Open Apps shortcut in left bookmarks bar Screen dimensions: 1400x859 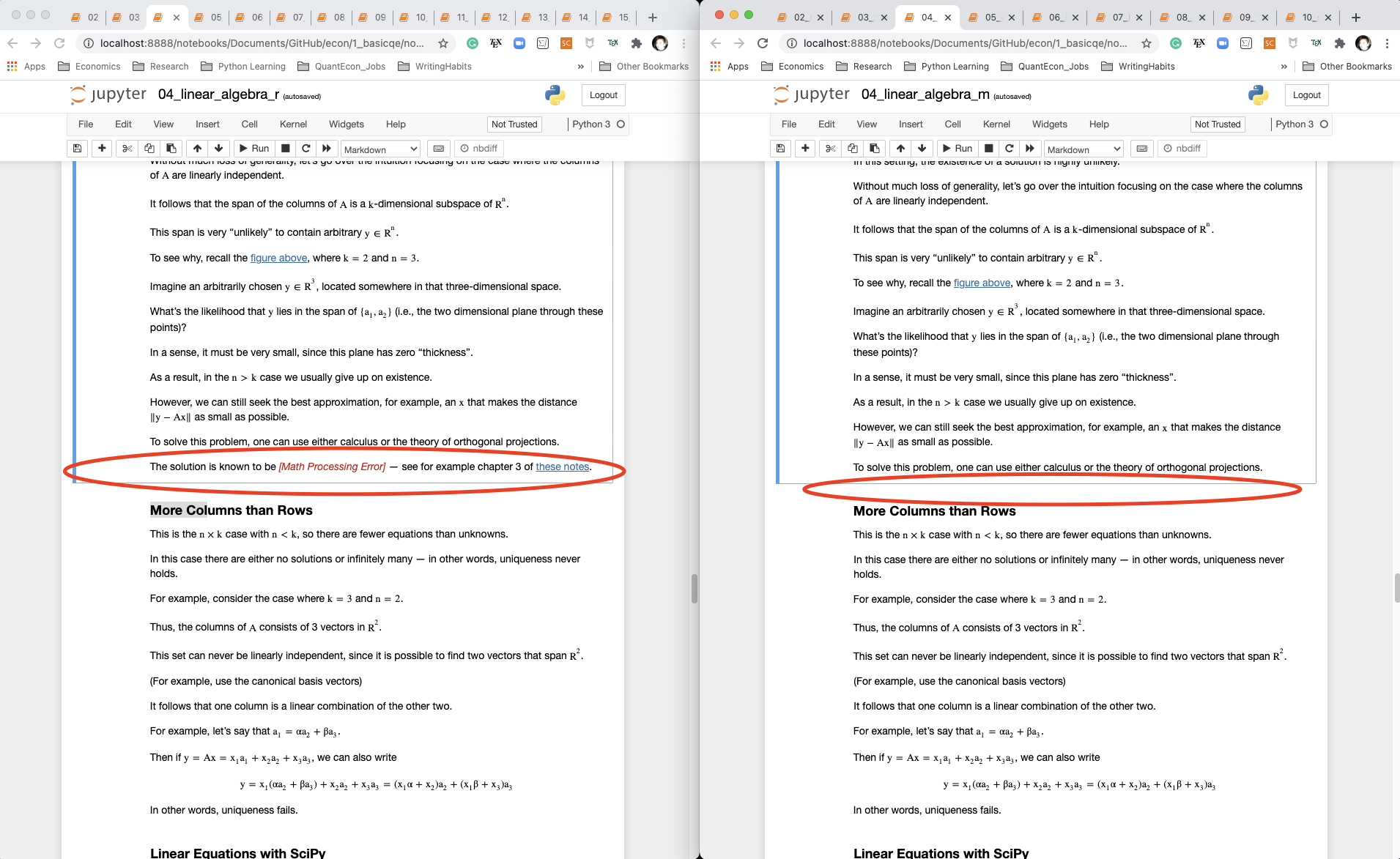[x=26, y=67]
